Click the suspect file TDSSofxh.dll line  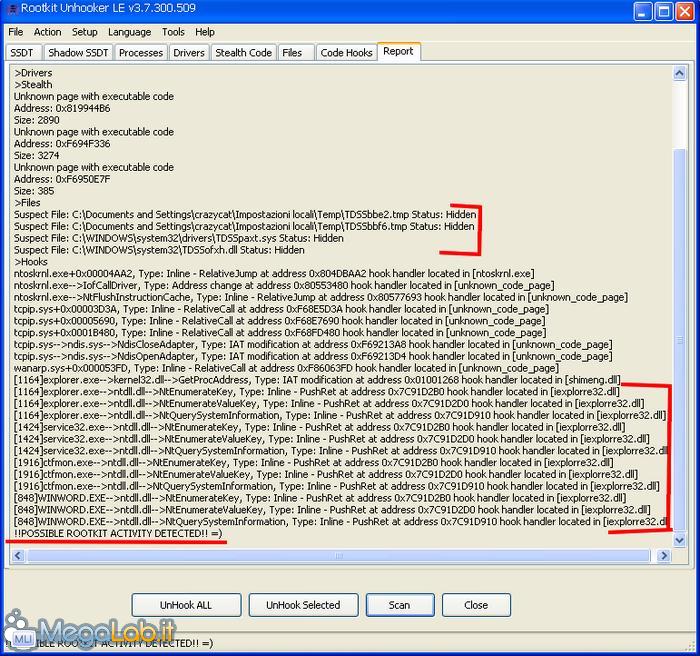click(159, 250)
